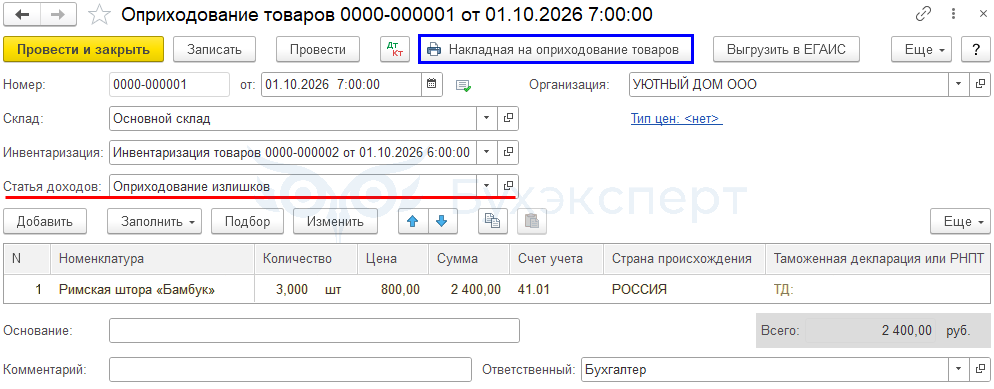
Task: Open the Организация record form
Action: tap(979, 84)
